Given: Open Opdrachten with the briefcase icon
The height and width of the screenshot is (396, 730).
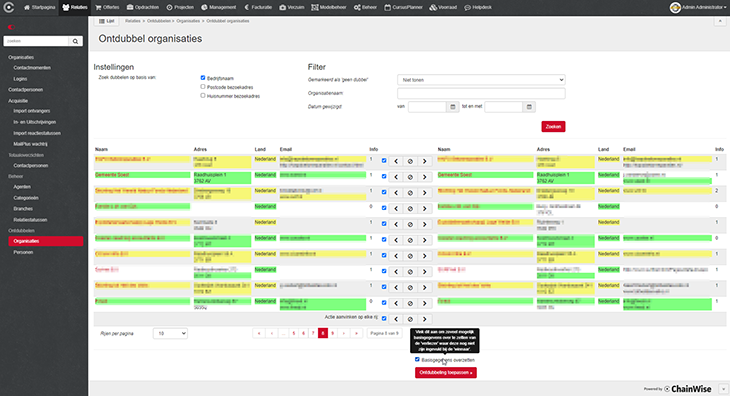Looking at the screenshot, I should click(x=130, y=7).
